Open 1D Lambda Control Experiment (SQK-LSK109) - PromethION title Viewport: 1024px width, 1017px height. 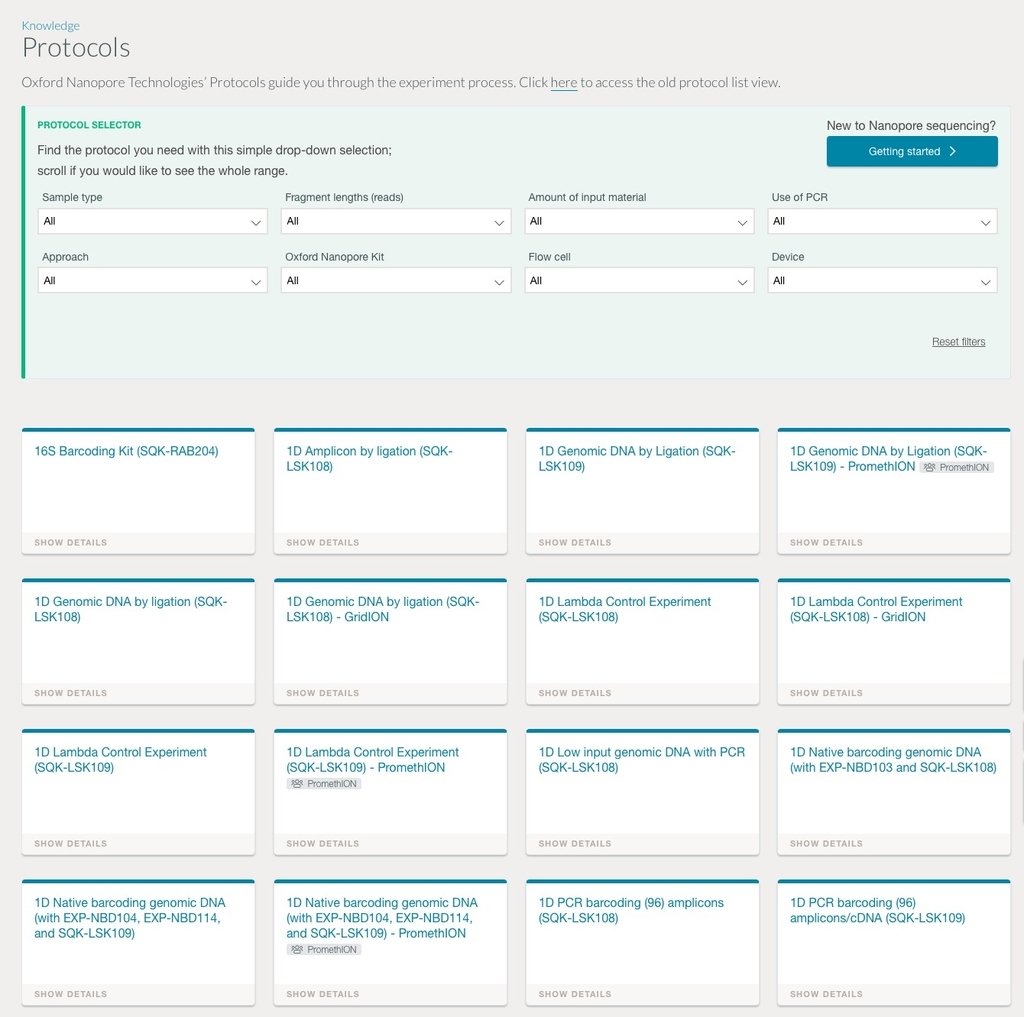(x=372, y=760)
